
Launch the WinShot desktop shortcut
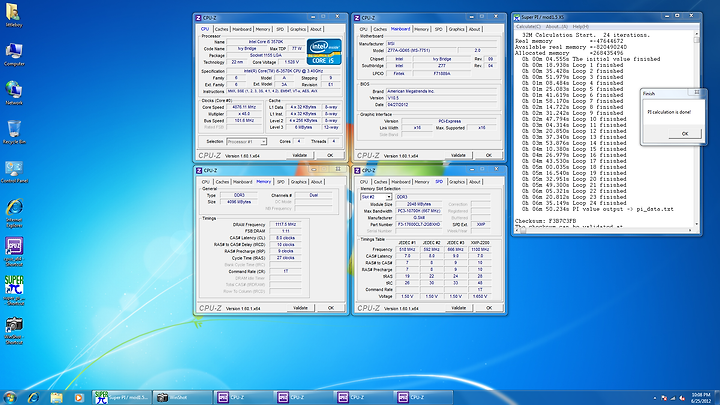(14, 330)
